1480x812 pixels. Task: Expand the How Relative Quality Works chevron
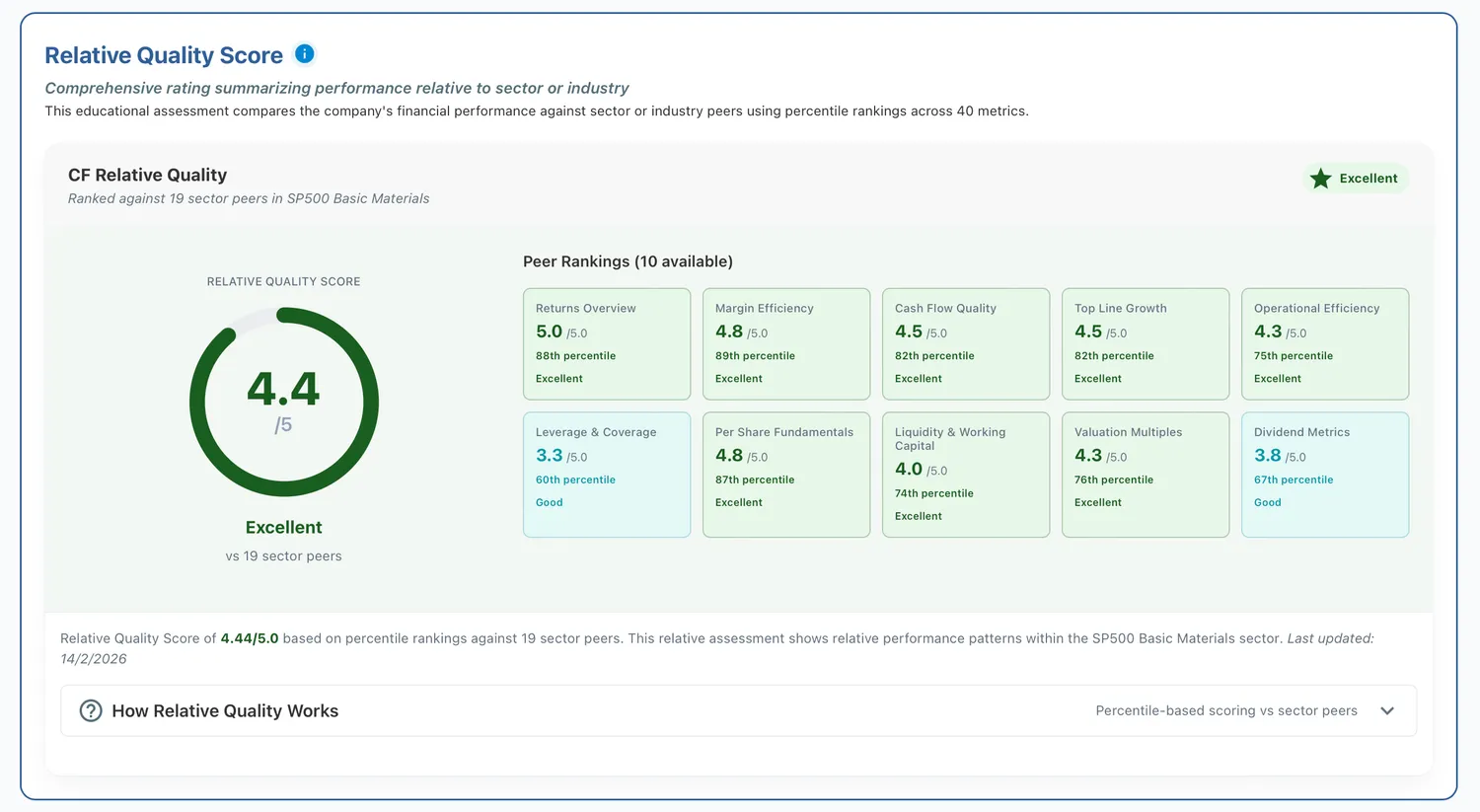coord(1387,710)
